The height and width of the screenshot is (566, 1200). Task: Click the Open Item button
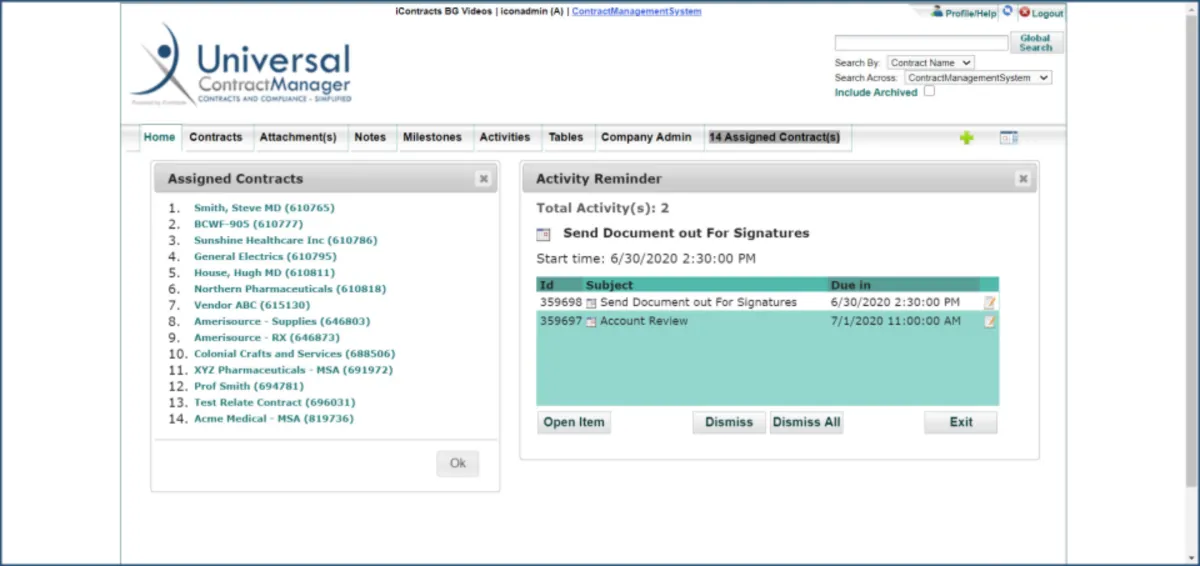[x=574, y=422]
